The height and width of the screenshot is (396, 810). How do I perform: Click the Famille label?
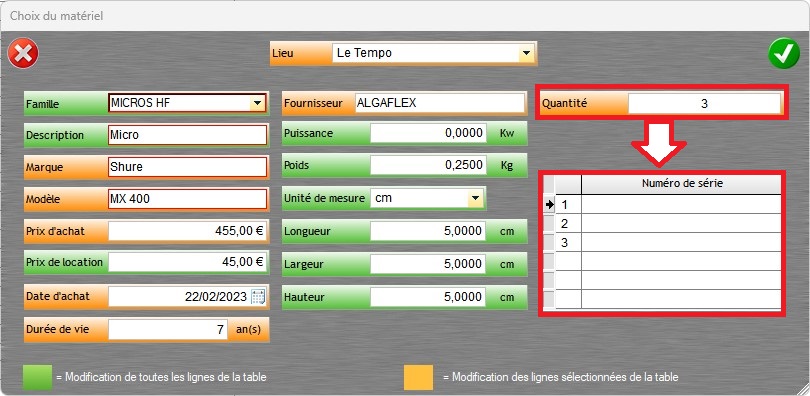coord(43,104)
